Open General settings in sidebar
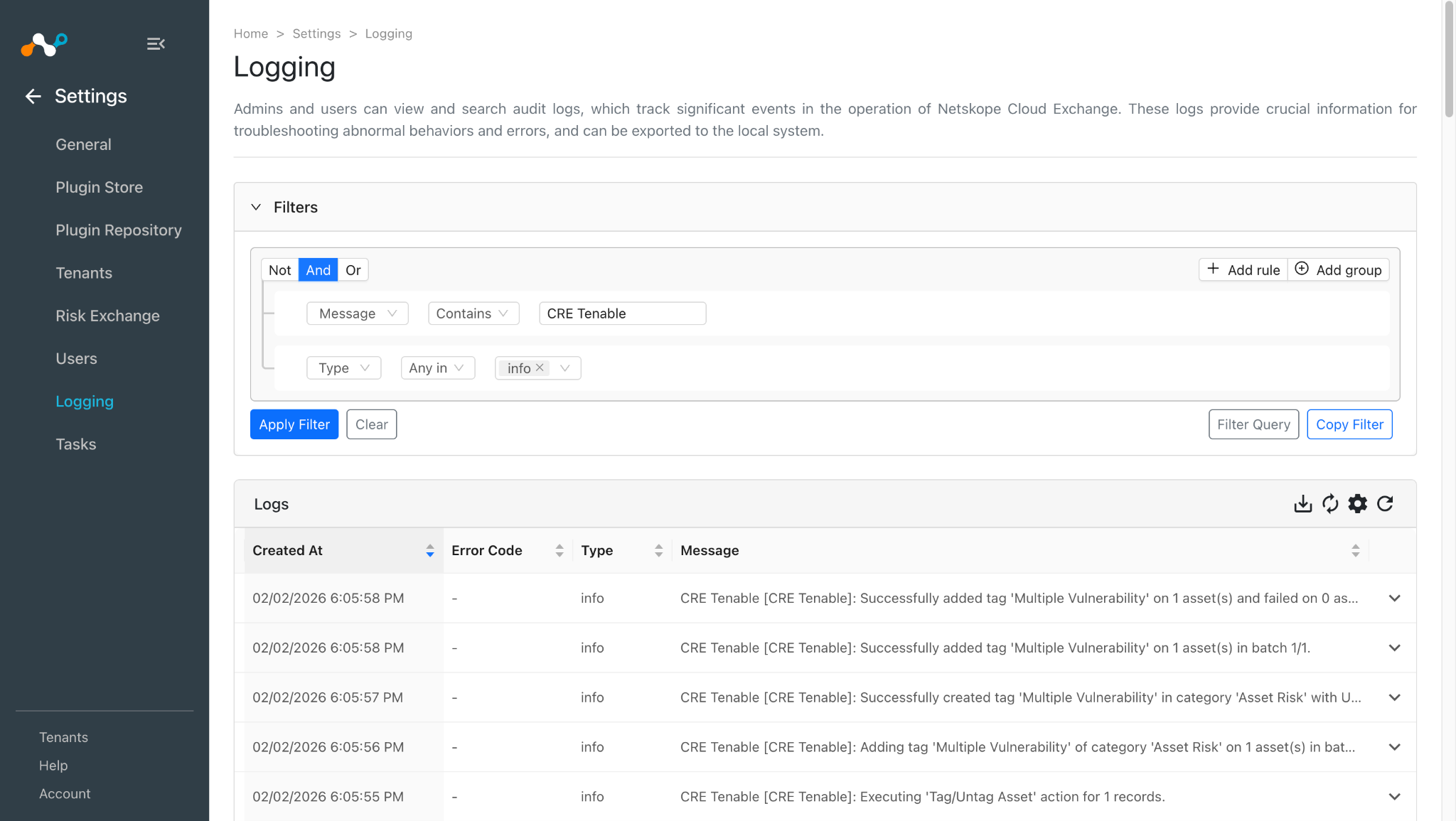 pyautogui.click(x=83, y=144)
